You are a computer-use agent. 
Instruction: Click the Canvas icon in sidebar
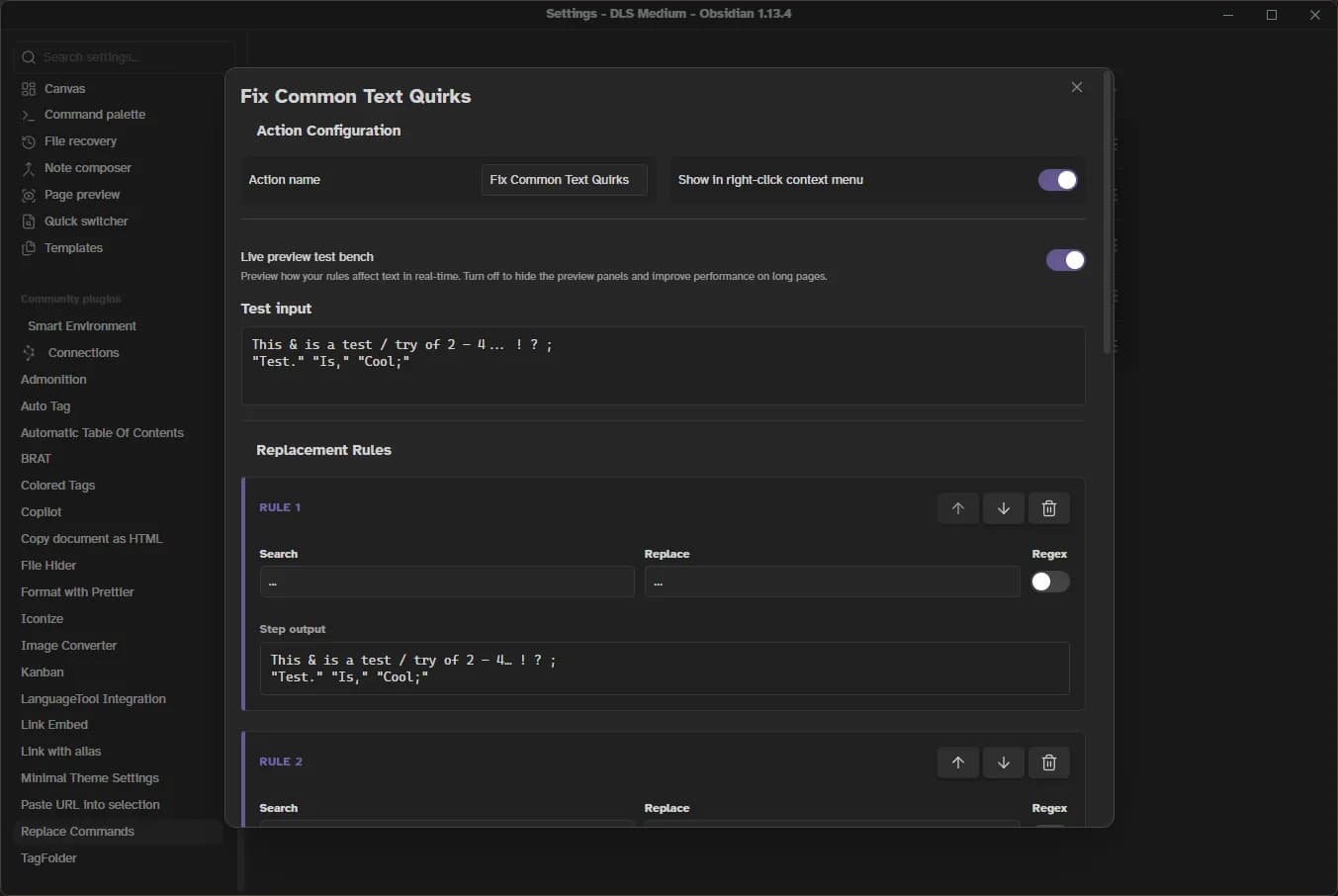[29, 89]
